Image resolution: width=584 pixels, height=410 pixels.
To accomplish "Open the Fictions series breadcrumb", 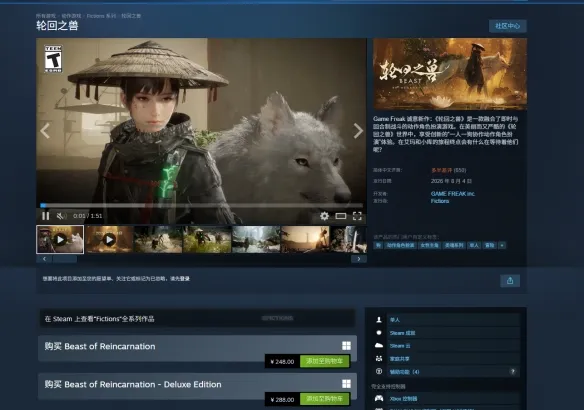I will click(101, 16).
